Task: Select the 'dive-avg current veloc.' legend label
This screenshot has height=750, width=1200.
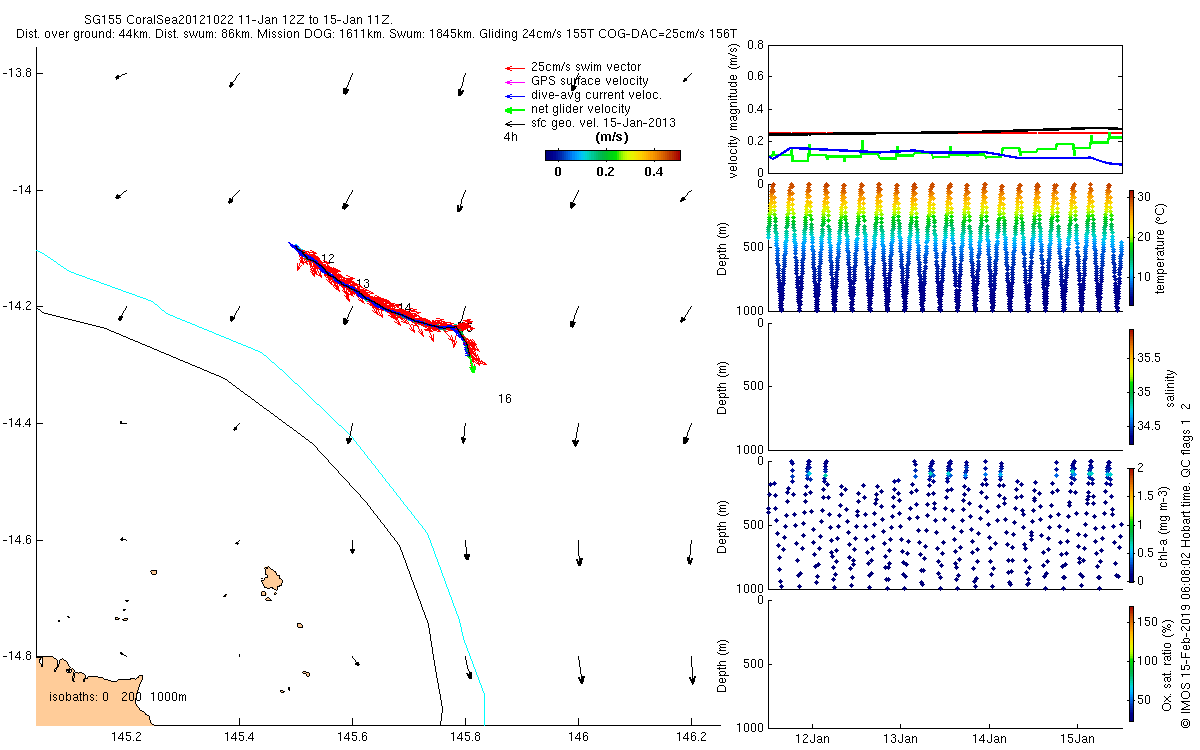Action: tap(596, 95)
